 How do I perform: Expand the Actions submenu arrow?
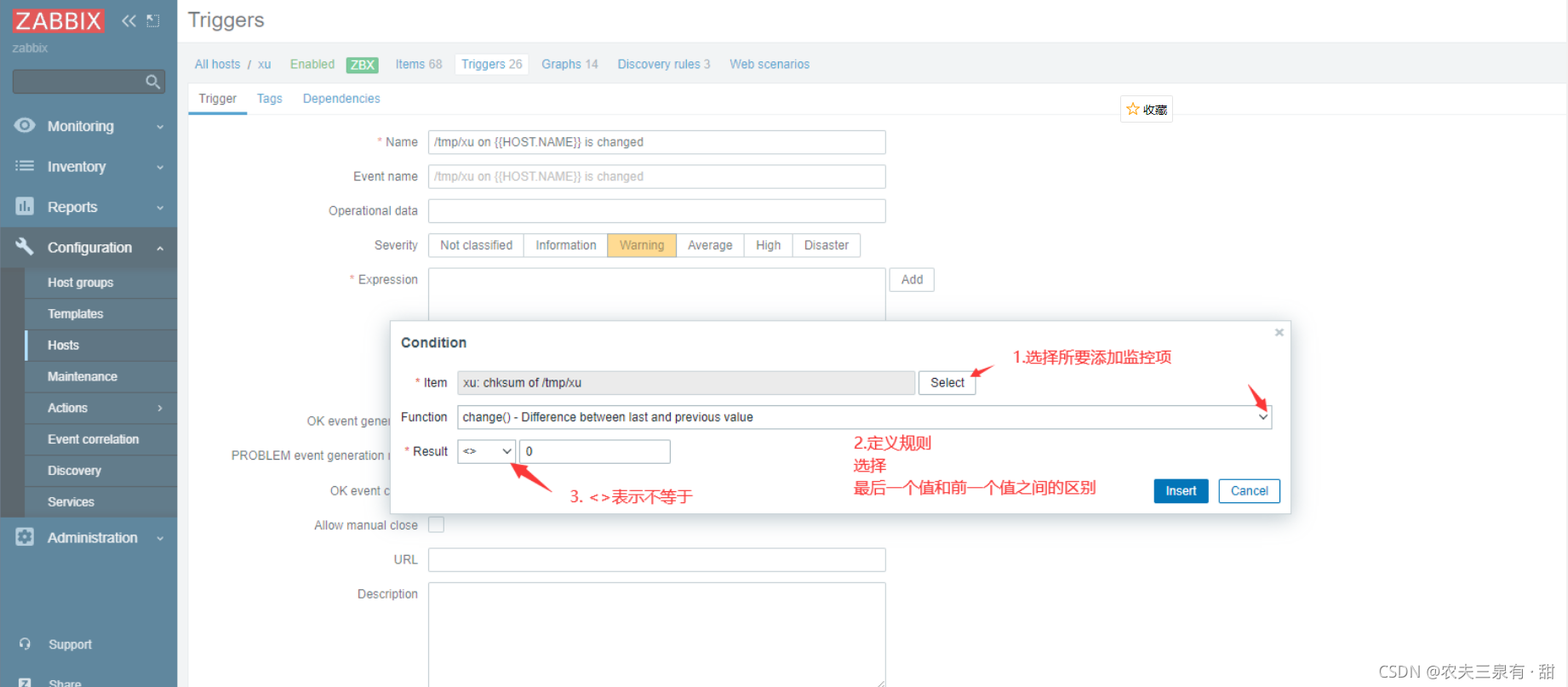160,409
